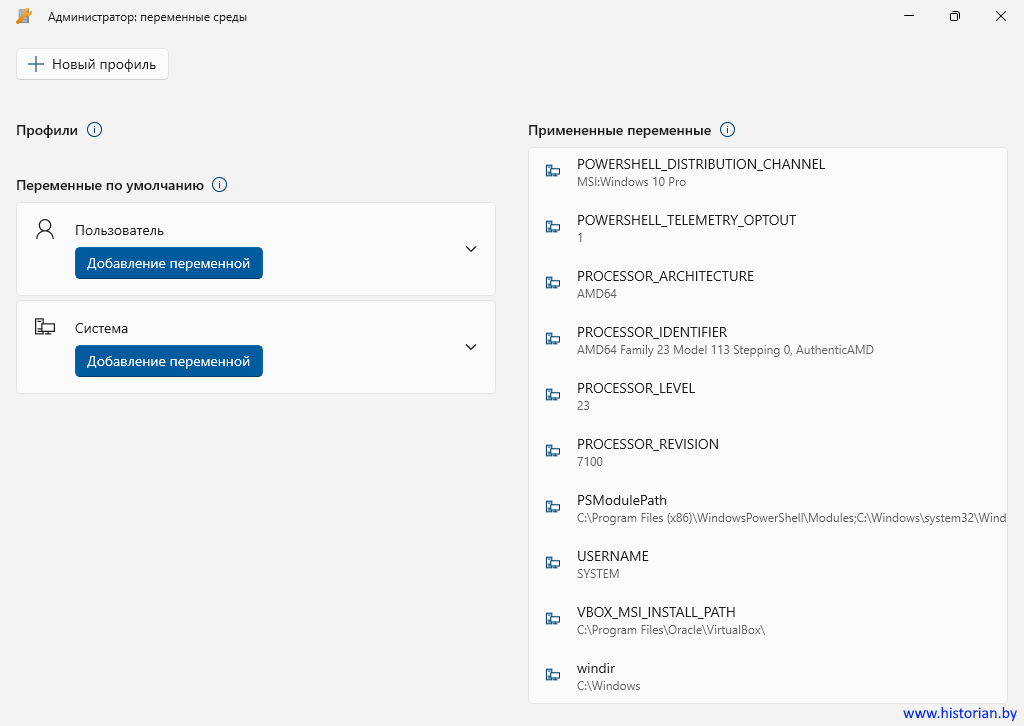Click the Пользователь person icon
This screenshot has width=1024, height=726.
[x=45, y=230]
